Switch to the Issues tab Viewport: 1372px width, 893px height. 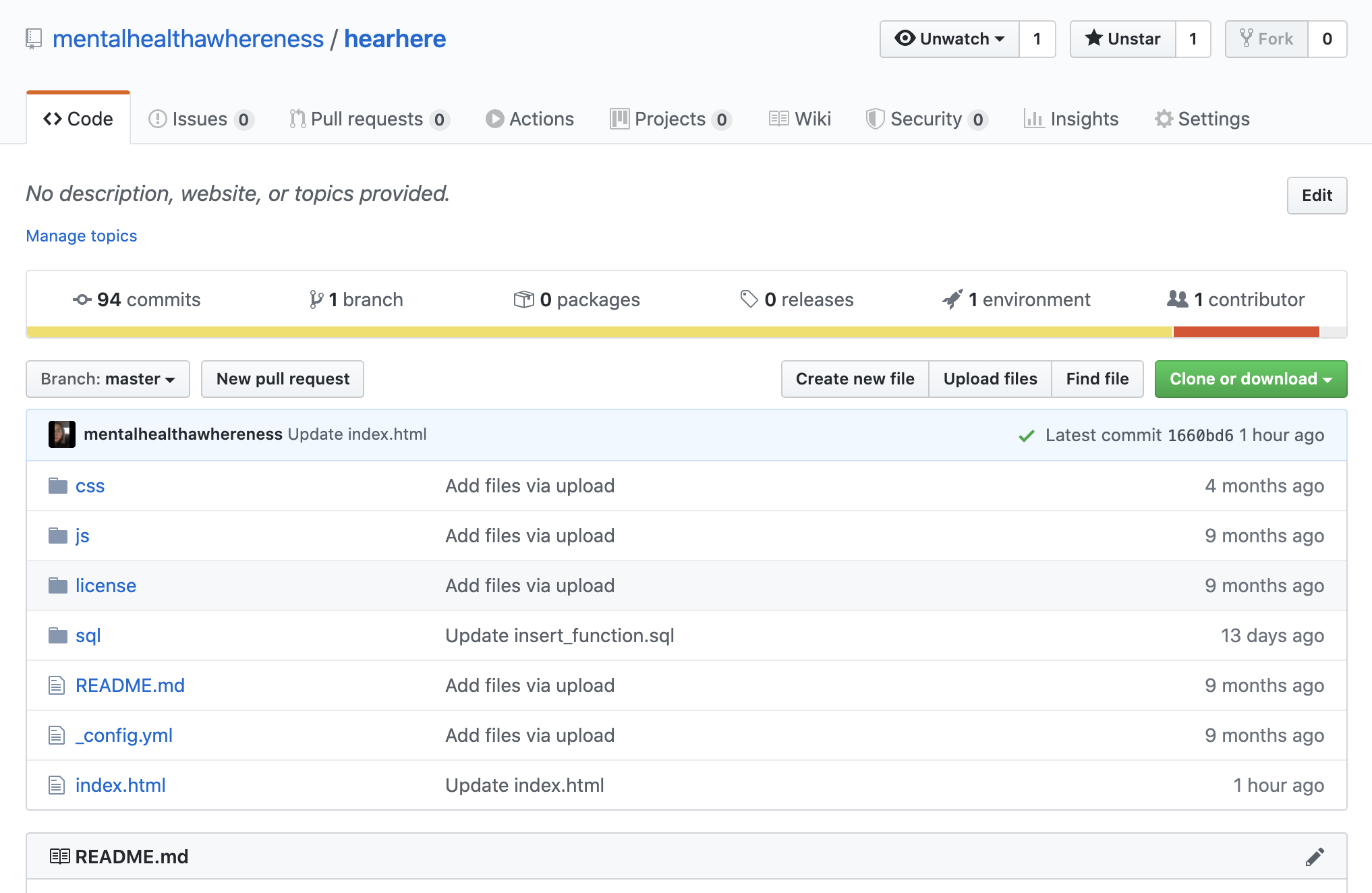coord(200,119)
